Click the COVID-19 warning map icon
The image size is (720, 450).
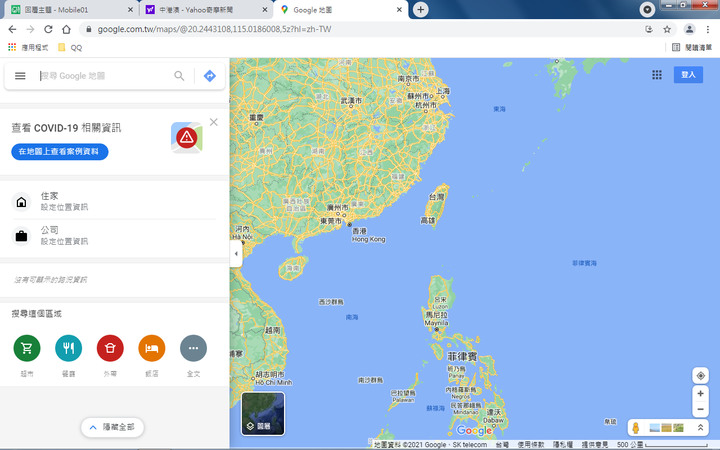[x=186, y=137]
